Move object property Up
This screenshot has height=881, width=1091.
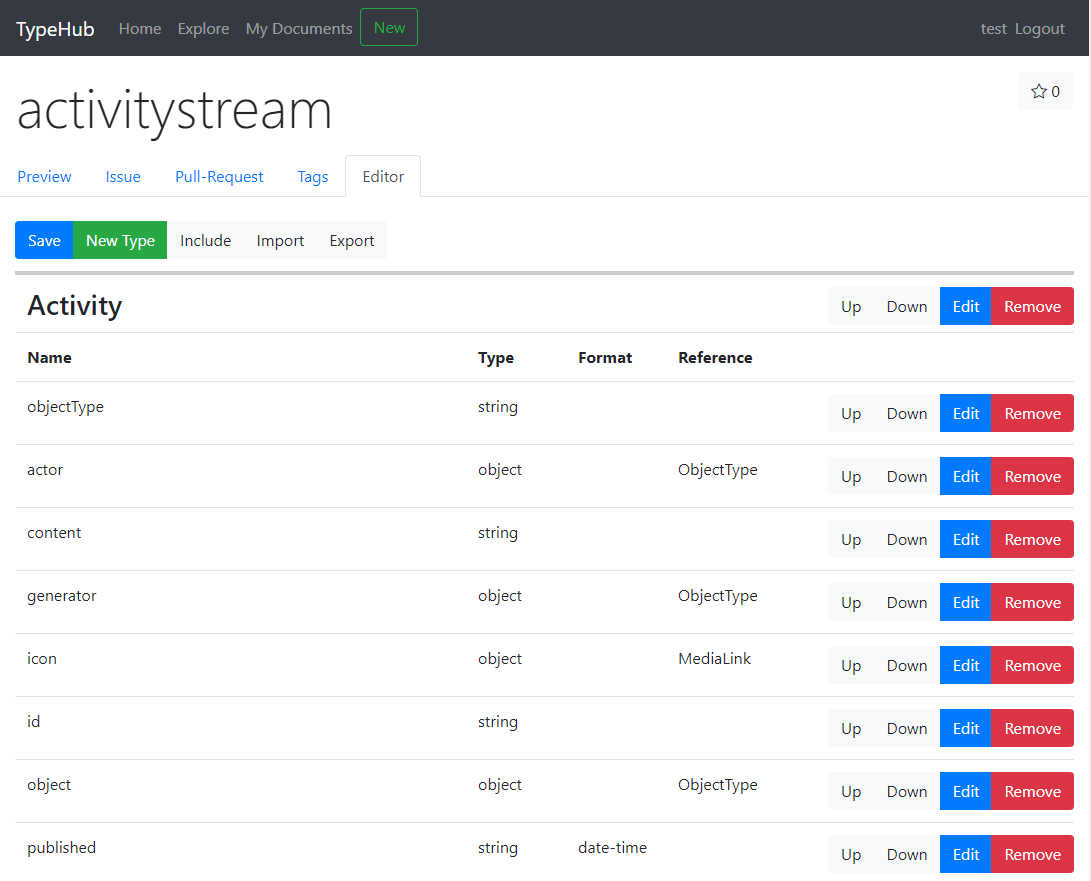tap(851, 791)
